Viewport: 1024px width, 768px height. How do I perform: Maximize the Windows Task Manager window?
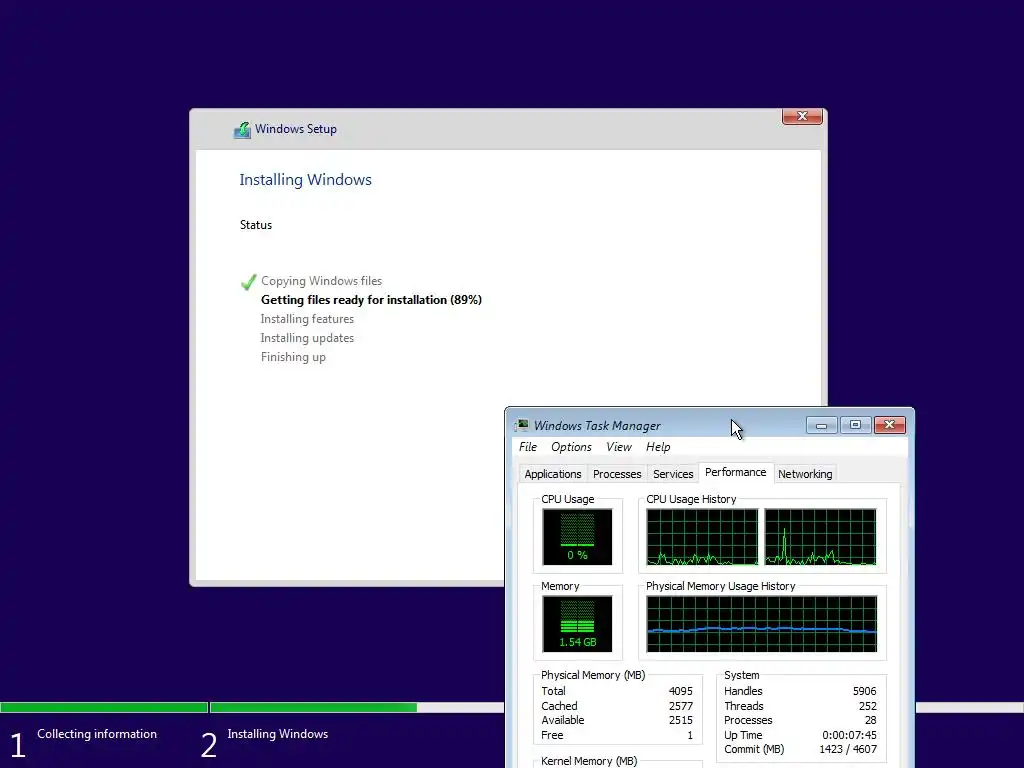coord(855,425)
